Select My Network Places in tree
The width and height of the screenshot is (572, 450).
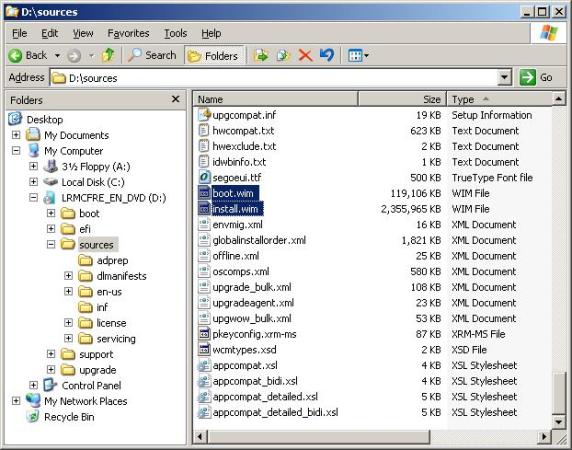pyautogui.click(x=86, y=401)
